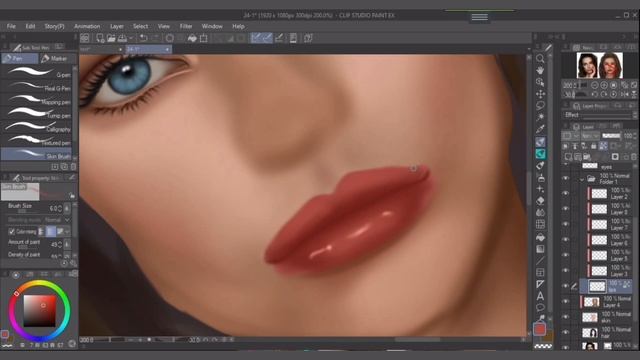The image size is (640, 360).
Task: Open the Filter menu
Action: tap(186, 26)
